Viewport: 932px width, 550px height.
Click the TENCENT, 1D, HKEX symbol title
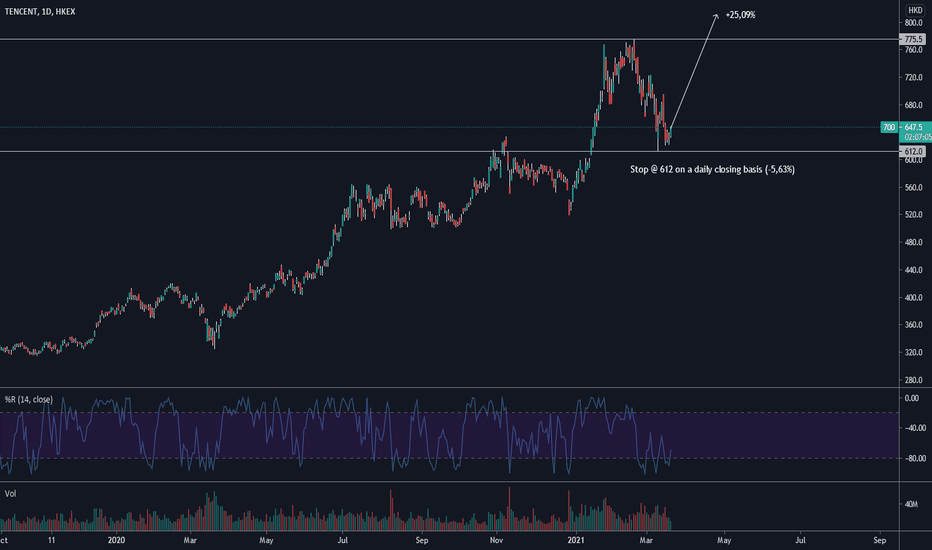[x=40, y=11]
